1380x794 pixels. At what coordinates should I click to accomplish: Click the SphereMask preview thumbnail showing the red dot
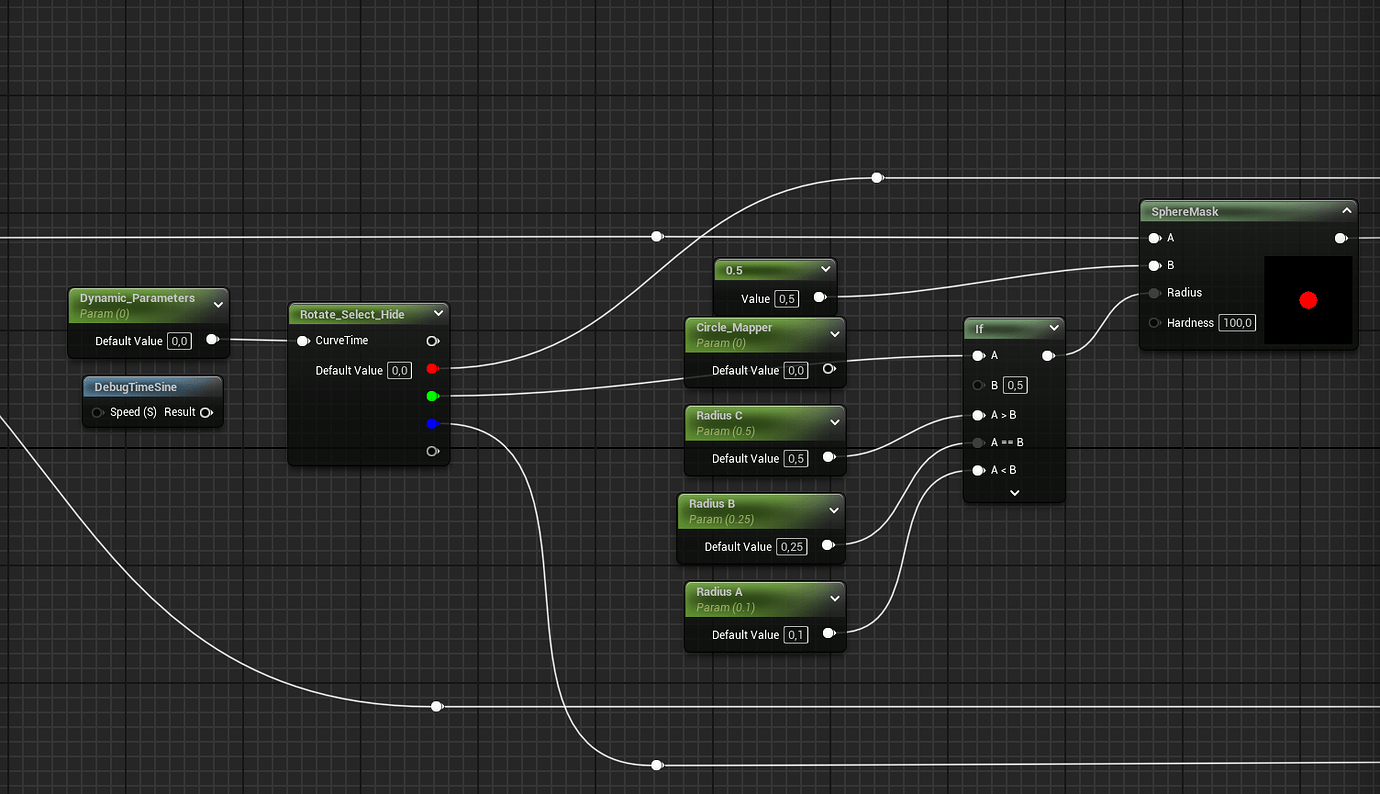point(1308,300)
